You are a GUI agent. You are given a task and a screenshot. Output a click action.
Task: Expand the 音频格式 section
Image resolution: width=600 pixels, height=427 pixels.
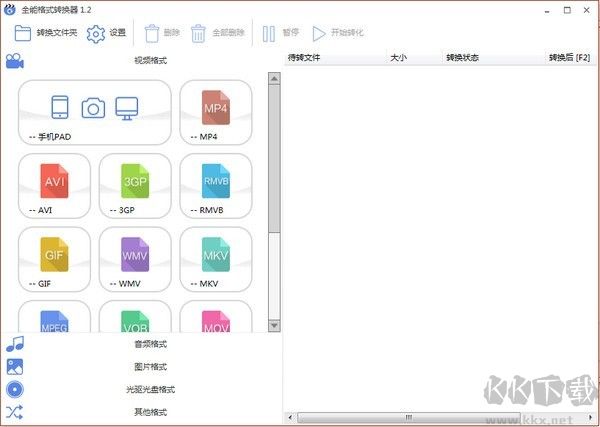coord(141,344)
